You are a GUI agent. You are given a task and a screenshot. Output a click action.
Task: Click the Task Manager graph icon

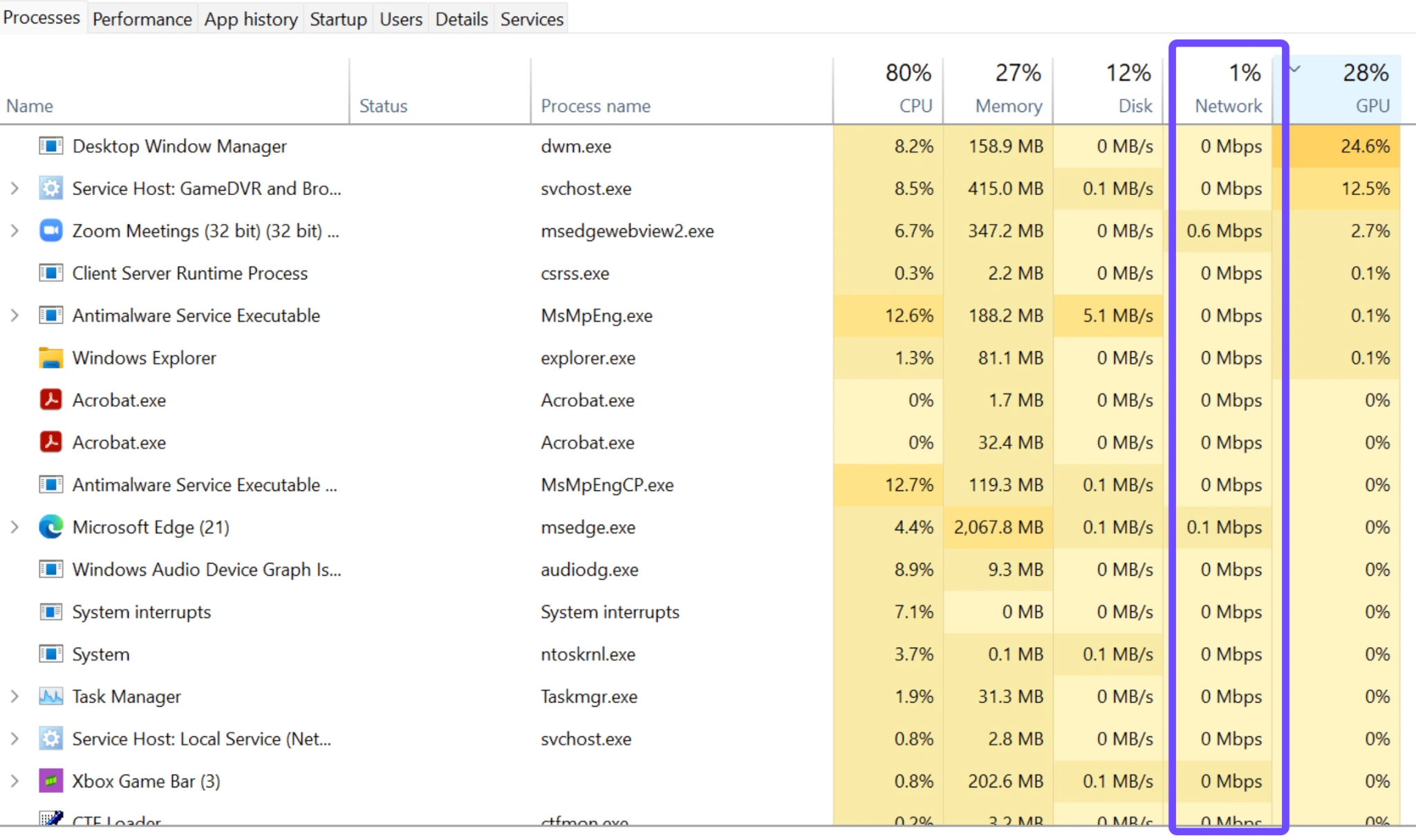tap(50, 696)
